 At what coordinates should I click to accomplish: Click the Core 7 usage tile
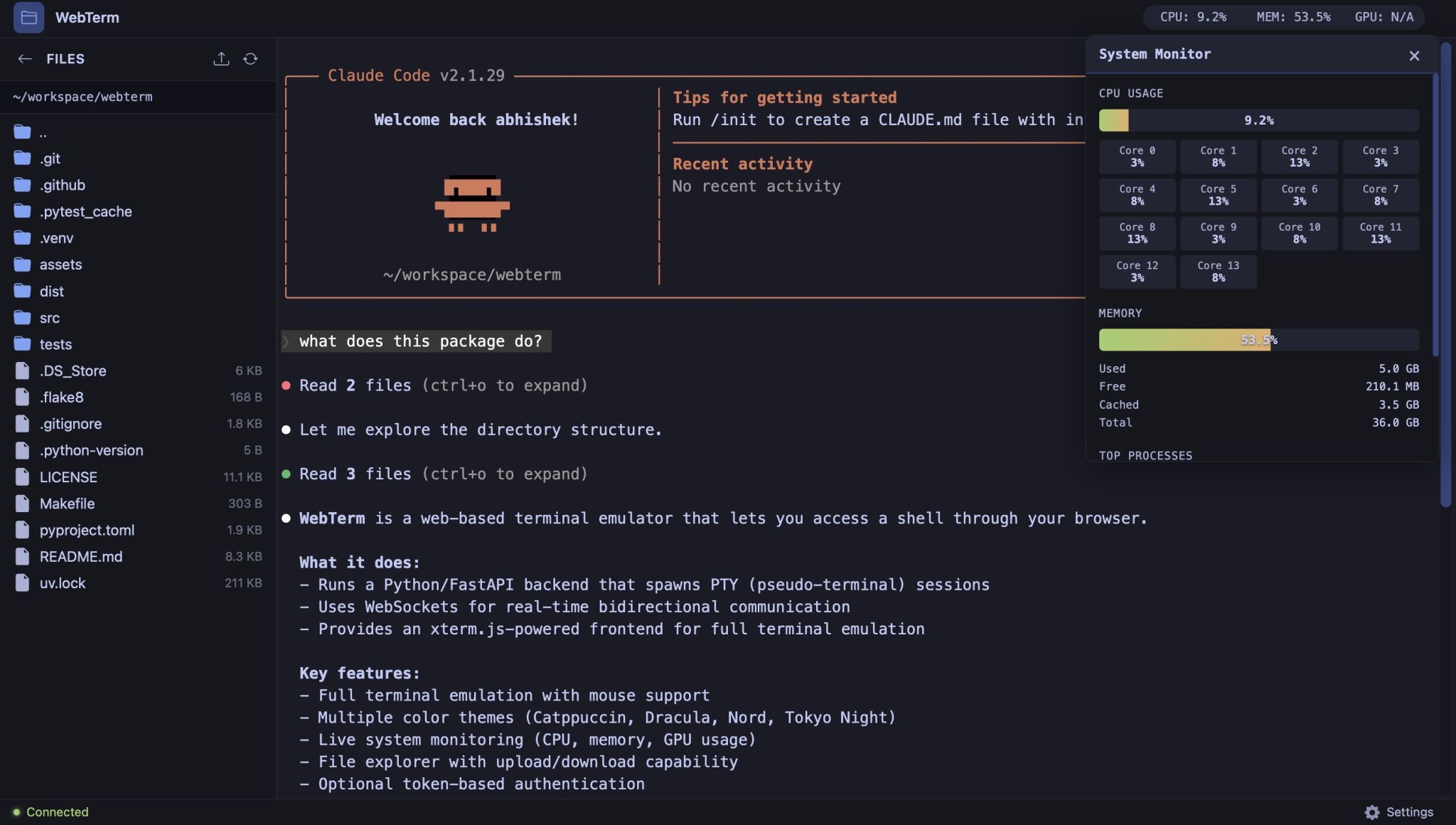[x=1380, y=195]
